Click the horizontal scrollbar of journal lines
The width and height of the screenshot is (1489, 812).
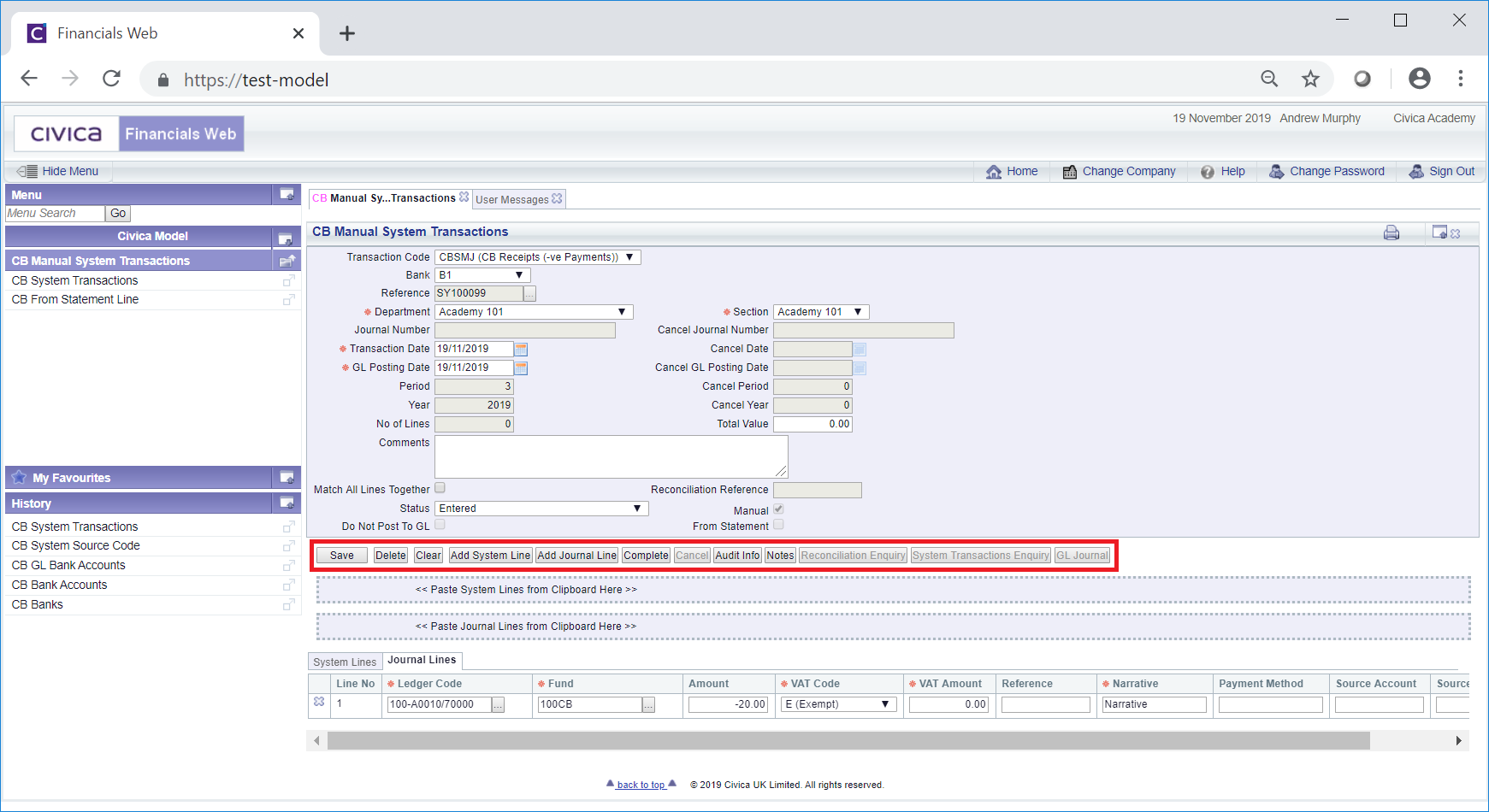848,740
